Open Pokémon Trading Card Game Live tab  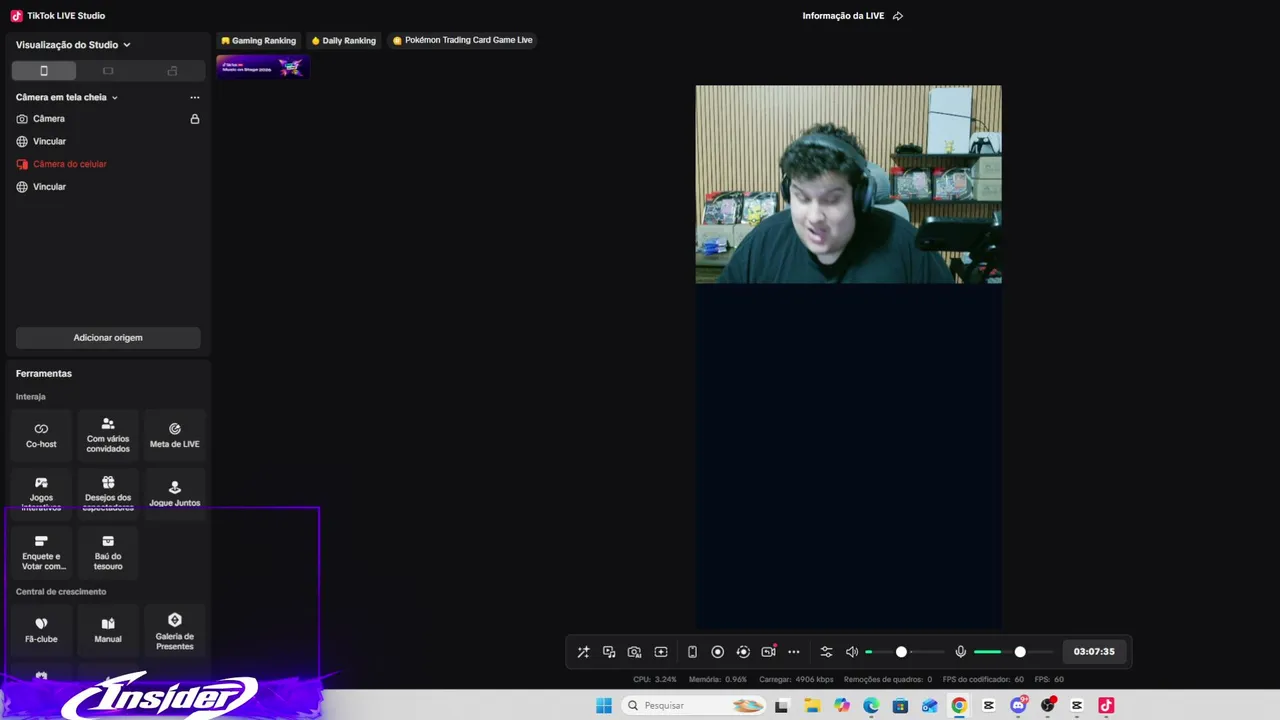coord(463,40)
